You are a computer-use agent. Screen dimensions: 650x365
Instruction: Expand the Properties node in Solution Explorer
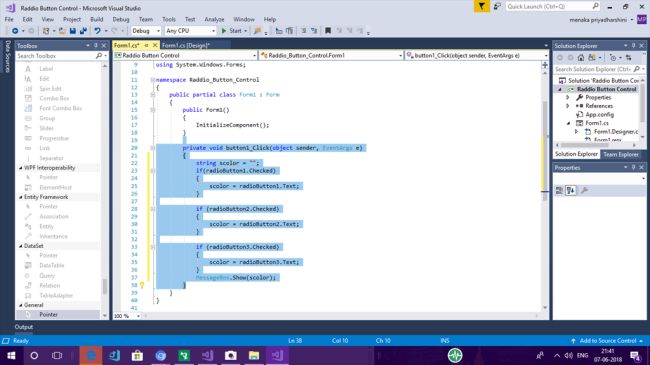coord(568,97)
